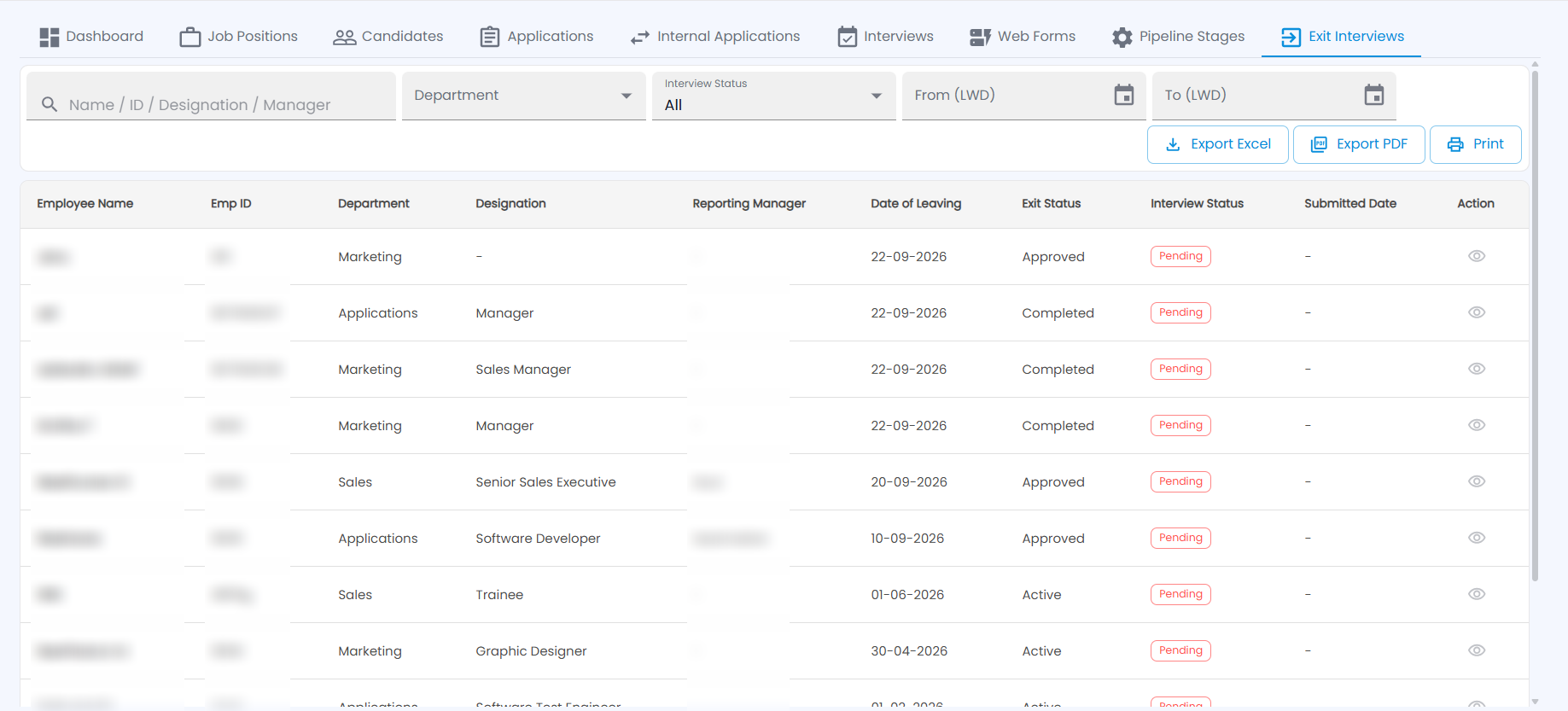Click the Dashboard grid icon
This screenshot has height=711, width=1568.
[50, 37]
